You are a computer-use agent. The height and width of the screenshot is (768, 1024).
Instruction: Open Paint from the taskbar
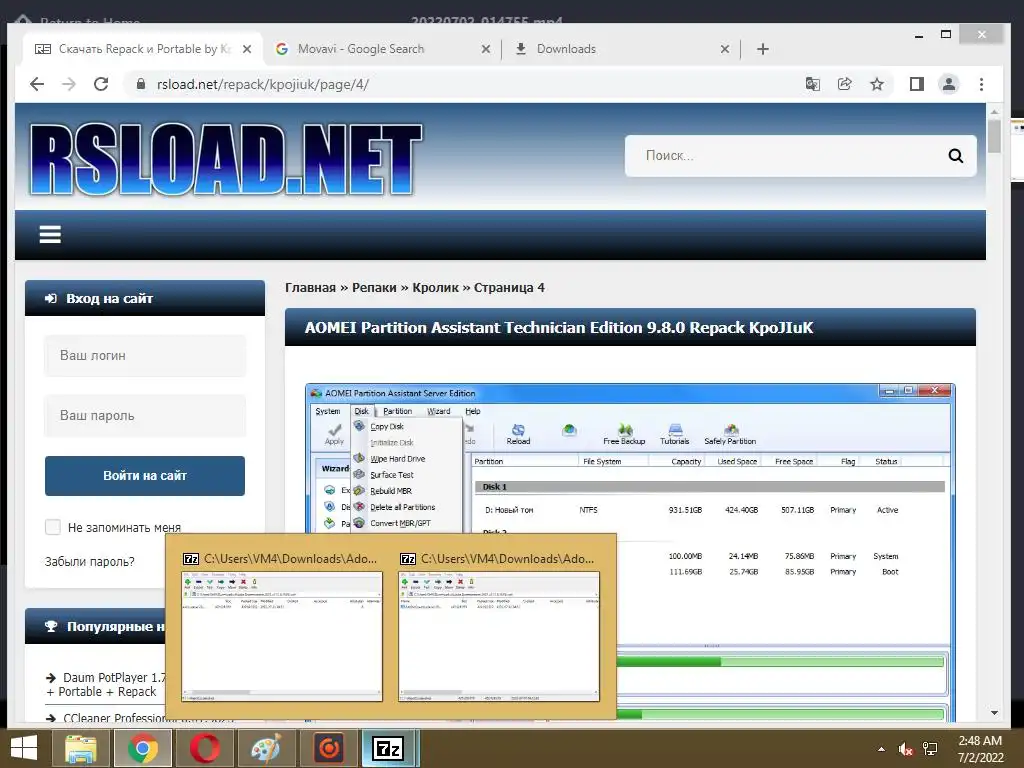(266, 748)
